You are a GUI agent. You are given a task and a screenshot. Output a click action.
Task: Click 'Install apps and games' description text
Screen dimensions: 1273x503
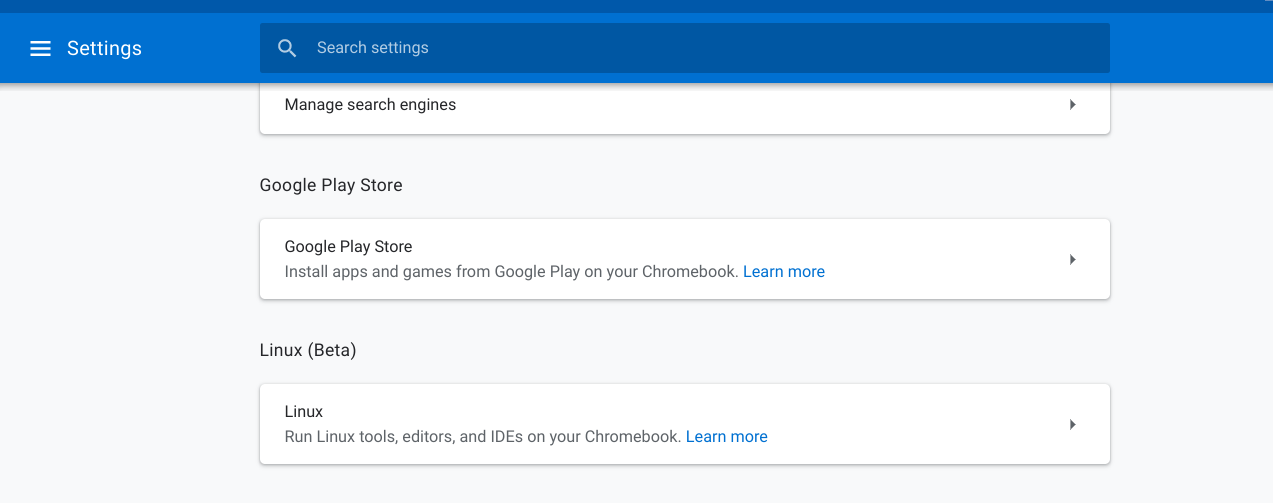[x=511, y=272]
